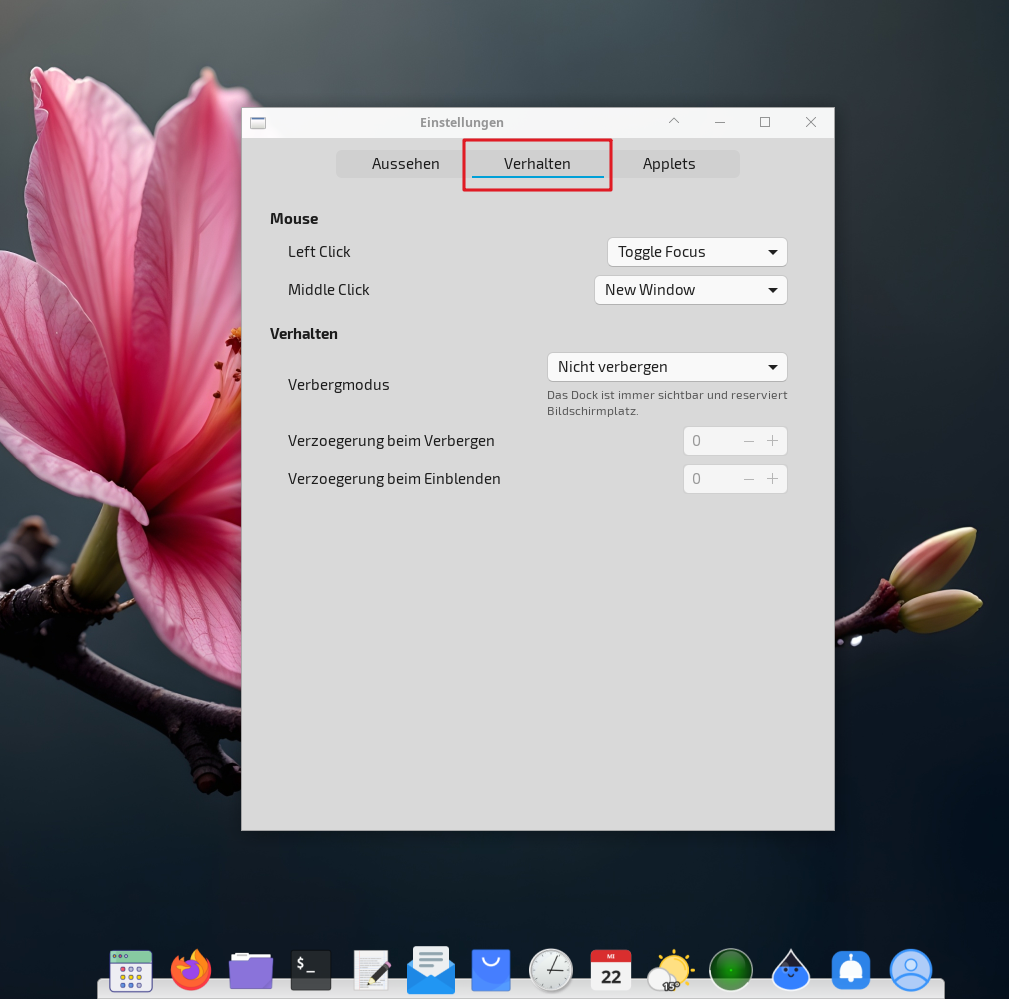Switch to the Aussehen tab
This screenshot has height=999, width=1009.
click(405, 164)
